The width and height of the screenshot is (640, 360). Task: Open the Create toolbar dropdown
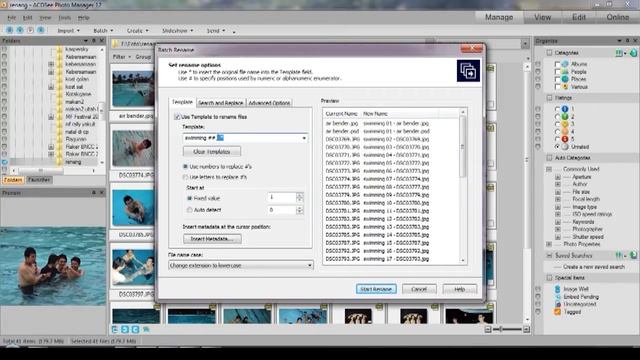tap(138, 31)
